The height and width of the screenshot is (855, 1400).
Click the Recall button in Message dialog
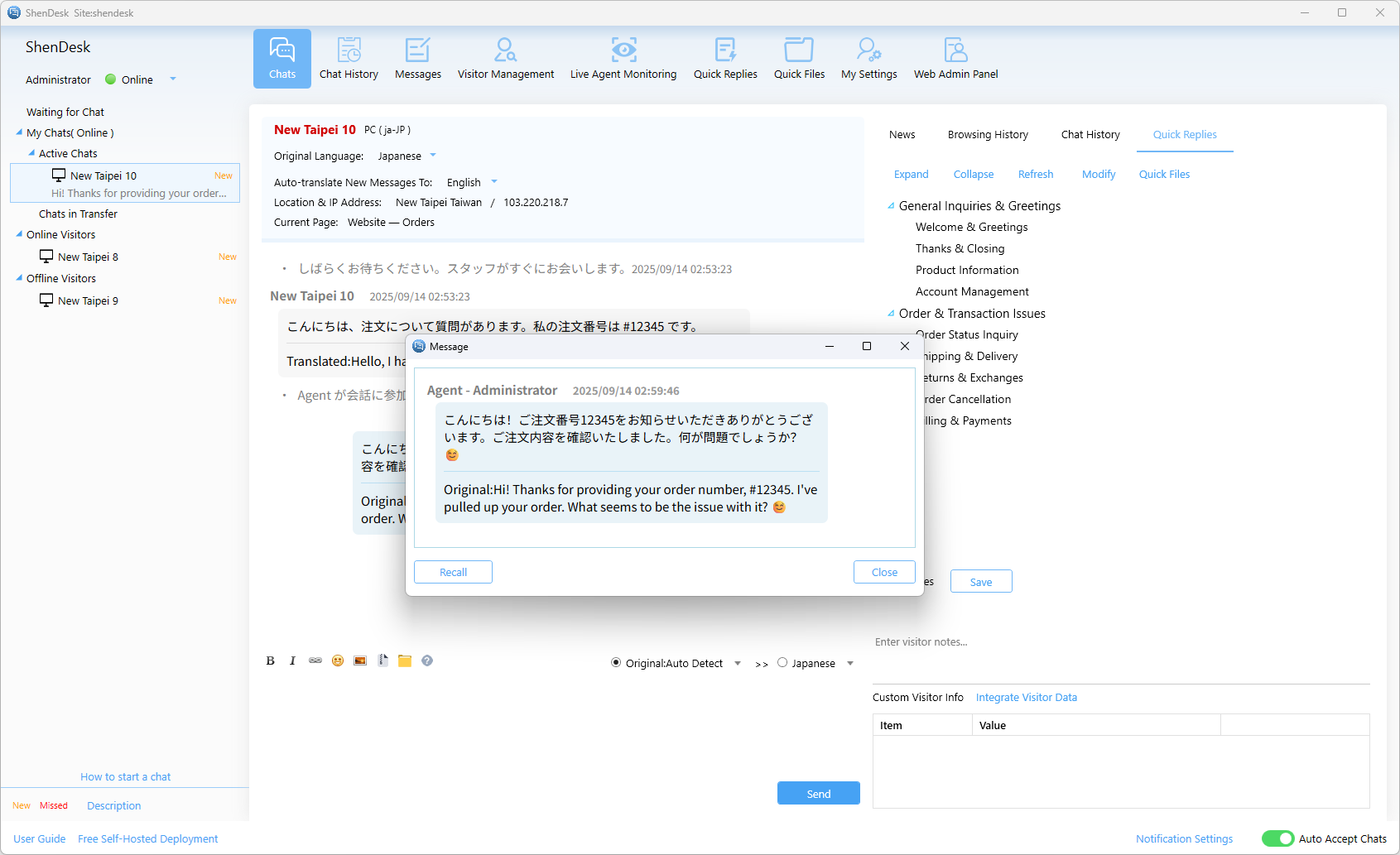point(453,572)
